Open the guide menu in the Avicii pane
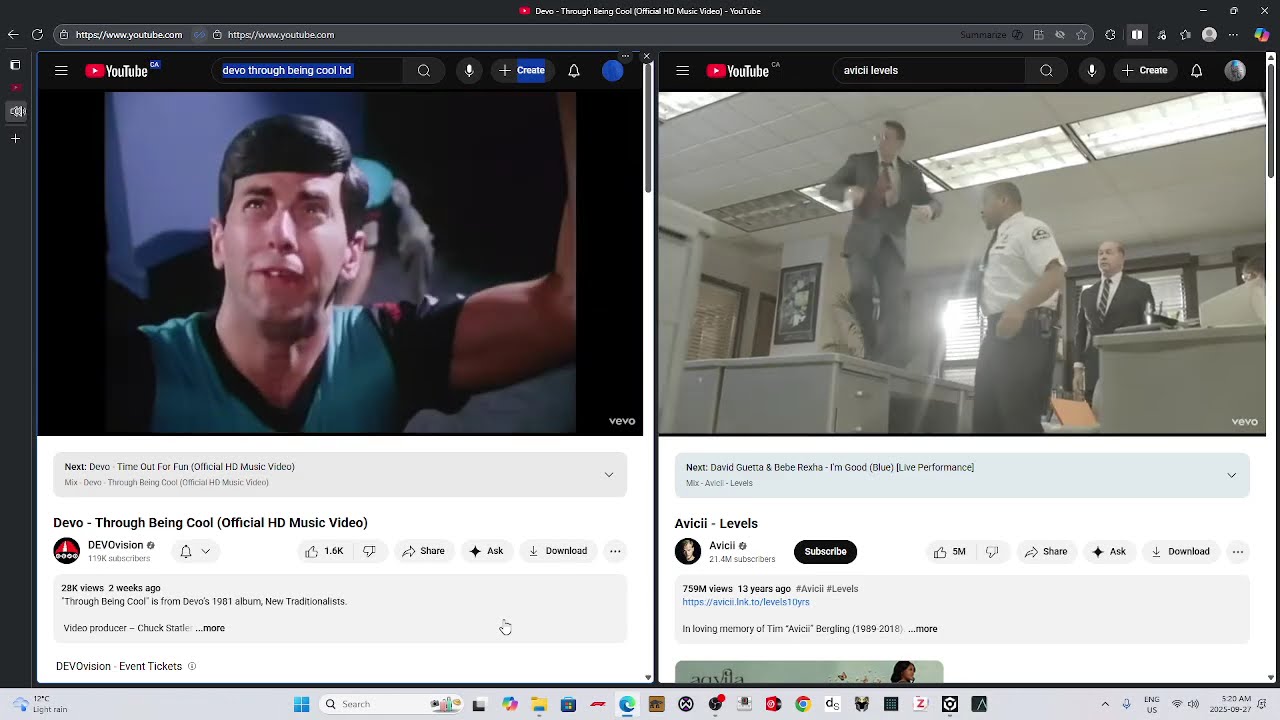This screenshot has height=720, width=1280. pyautogui.click(x=682, y=71)
